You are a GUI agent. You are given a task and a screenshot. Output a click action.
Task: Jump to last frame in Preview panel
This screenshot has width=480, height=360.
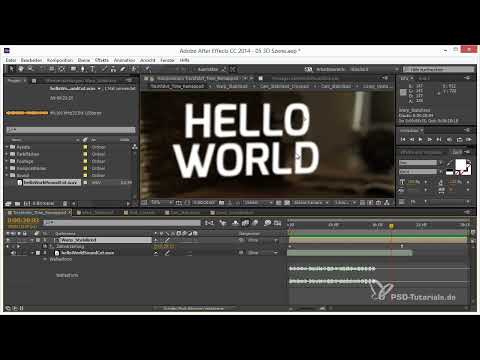pos(439,139)
